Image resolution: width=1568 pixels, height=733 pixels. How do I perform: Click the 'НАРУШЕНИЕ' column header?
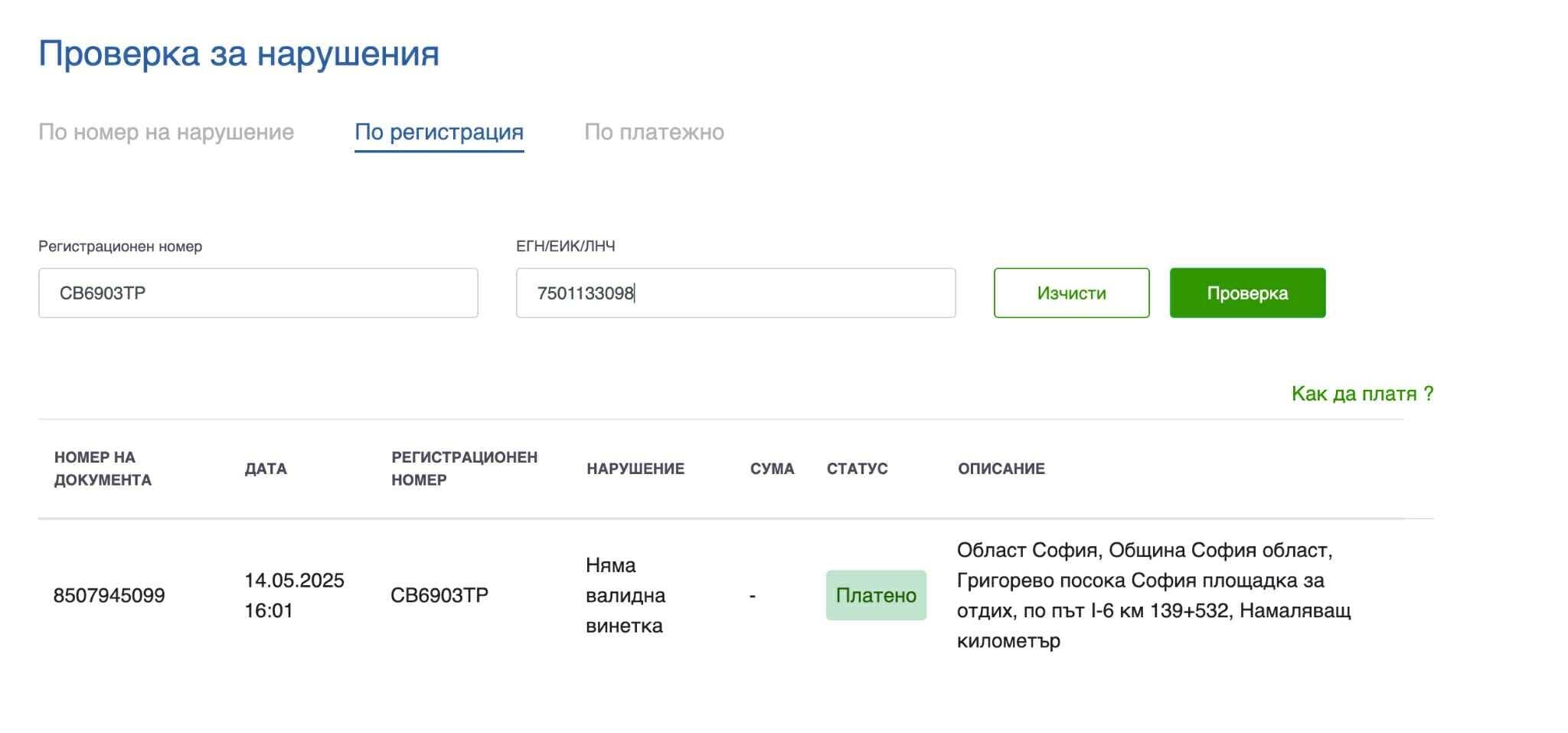635,469
